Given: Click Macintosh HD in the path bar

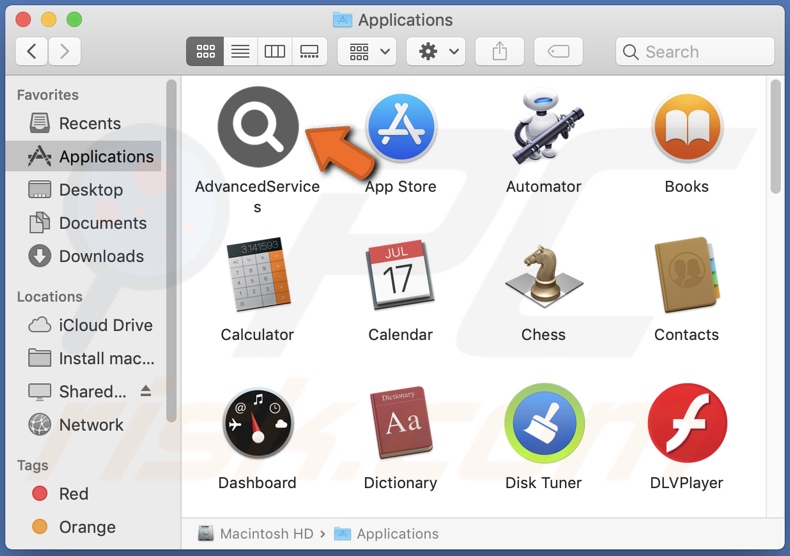Looking at the screenshot, I should coord(255,533).
